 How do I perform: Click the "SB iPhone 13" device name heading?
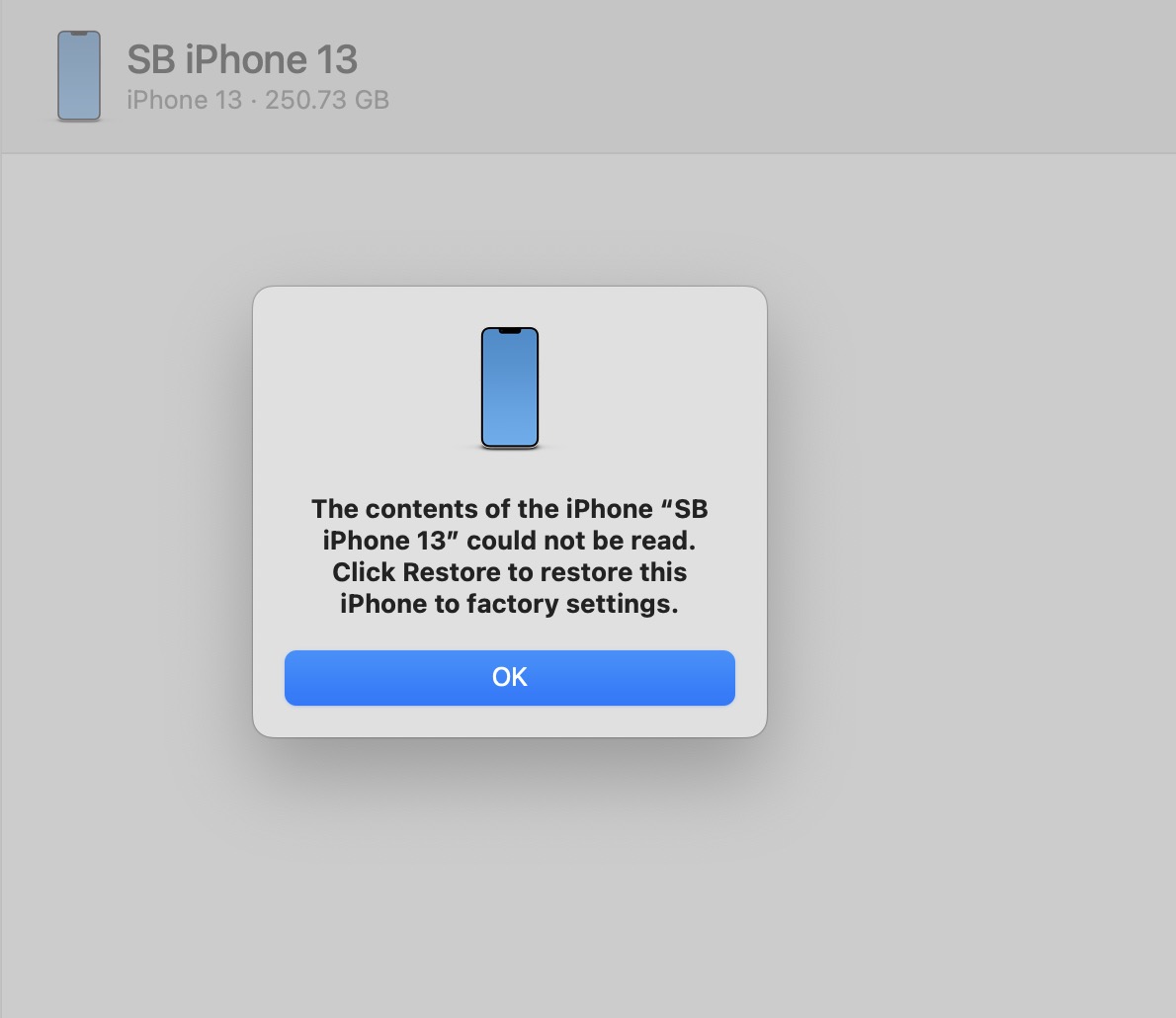[242, 59]
